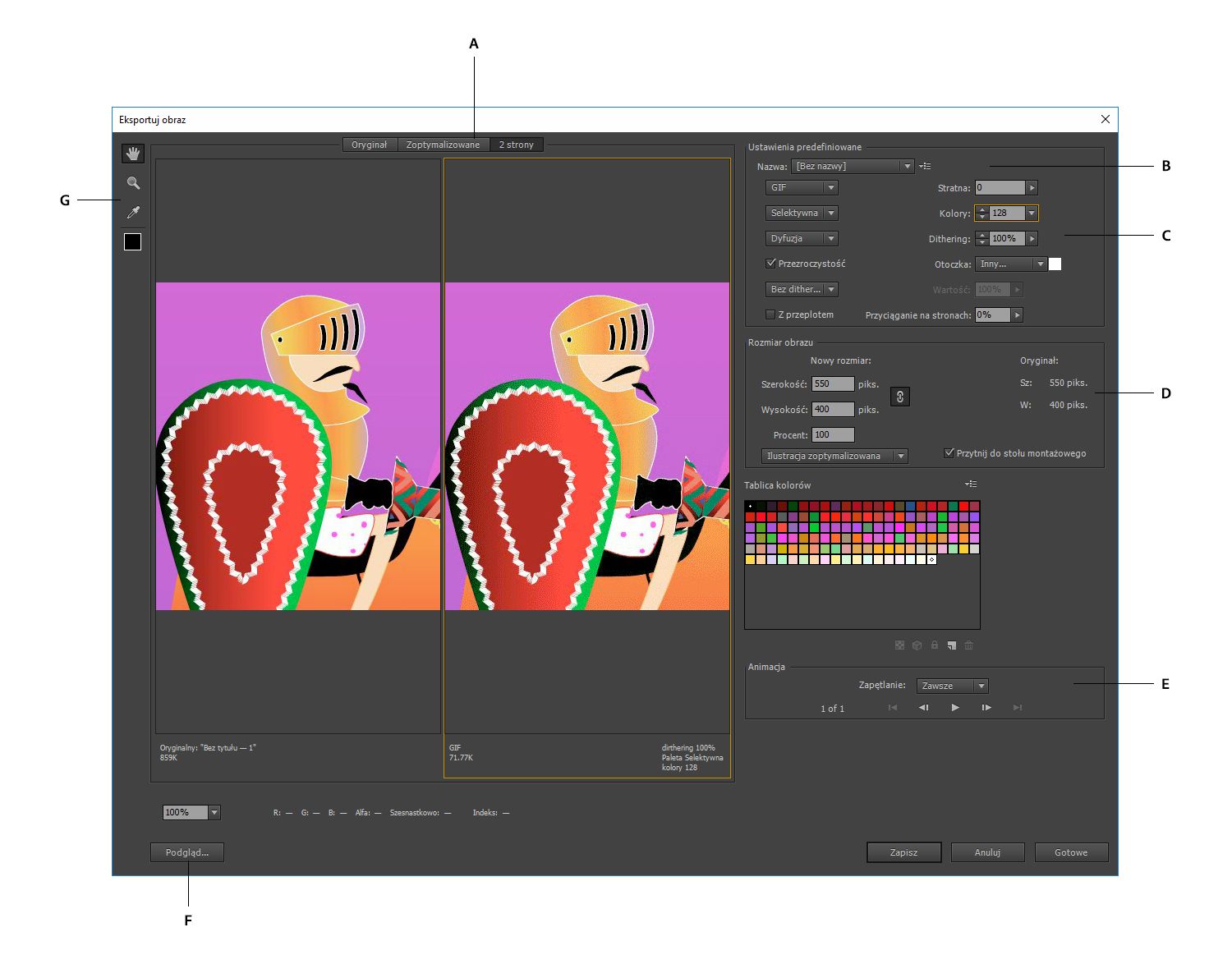
Task: Pick the Eyedropper tool
Action: click(x=133, y=213)
